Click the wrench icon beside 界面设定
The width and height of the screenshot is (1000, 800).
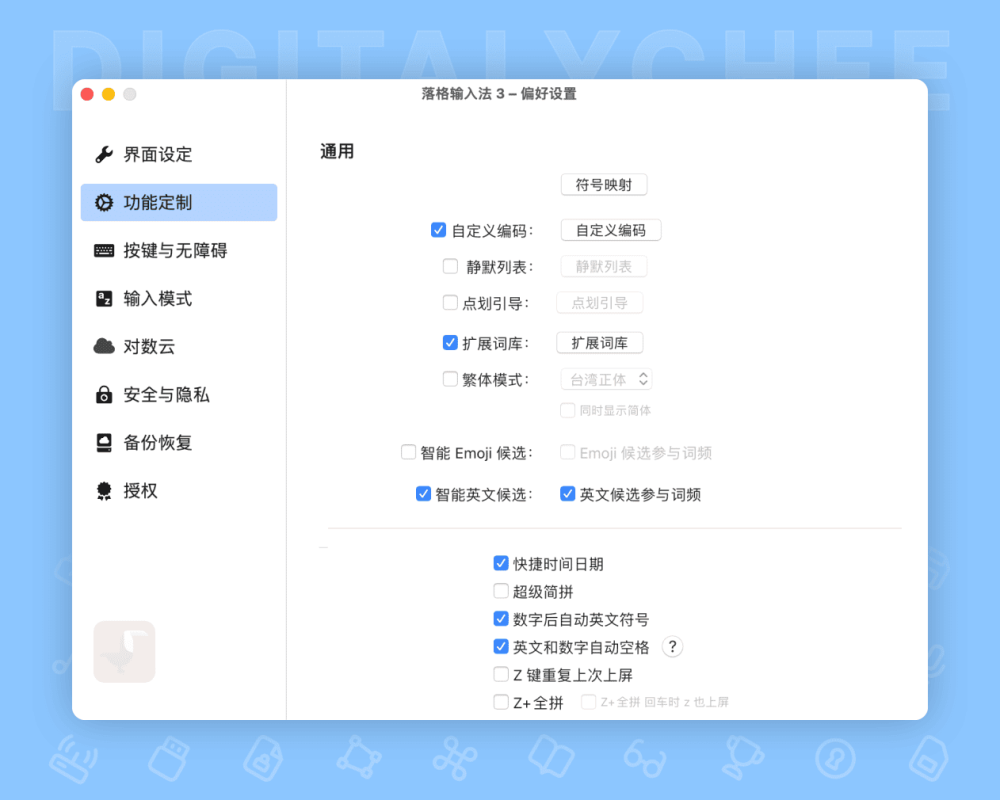pyautogui.click(x=104, y=154)
